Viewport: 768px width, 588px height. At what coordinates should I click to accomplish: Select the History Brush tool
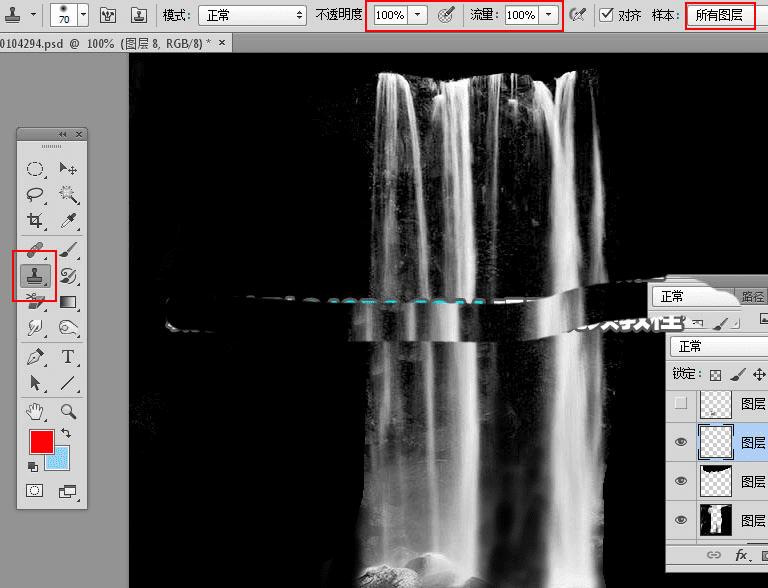click(x=68, y=276)
